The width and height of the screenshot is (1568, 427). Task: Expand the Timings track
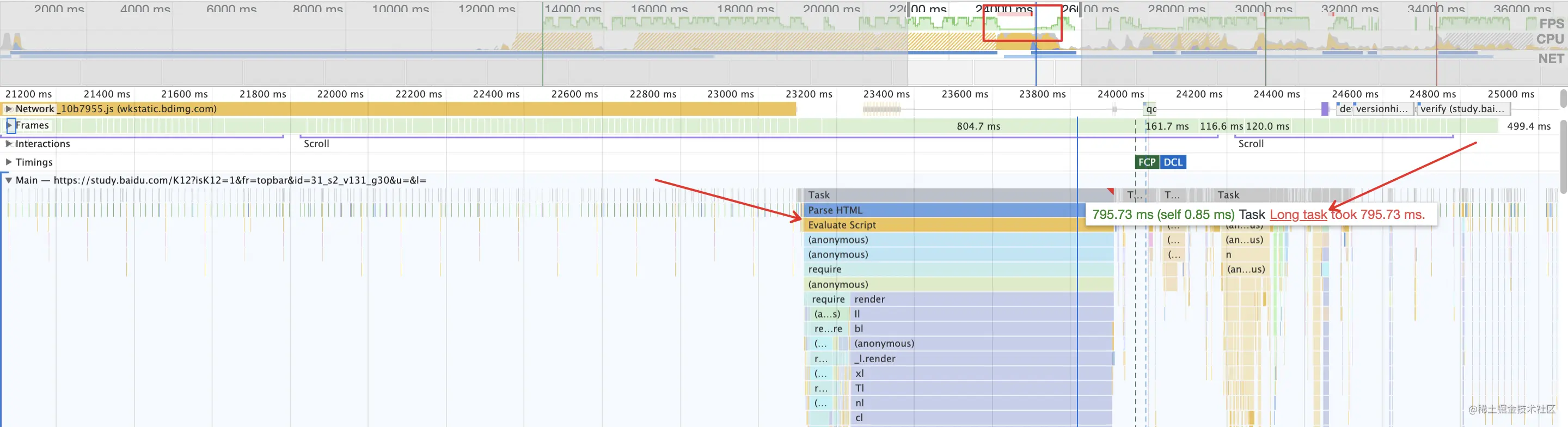point(9,162)
